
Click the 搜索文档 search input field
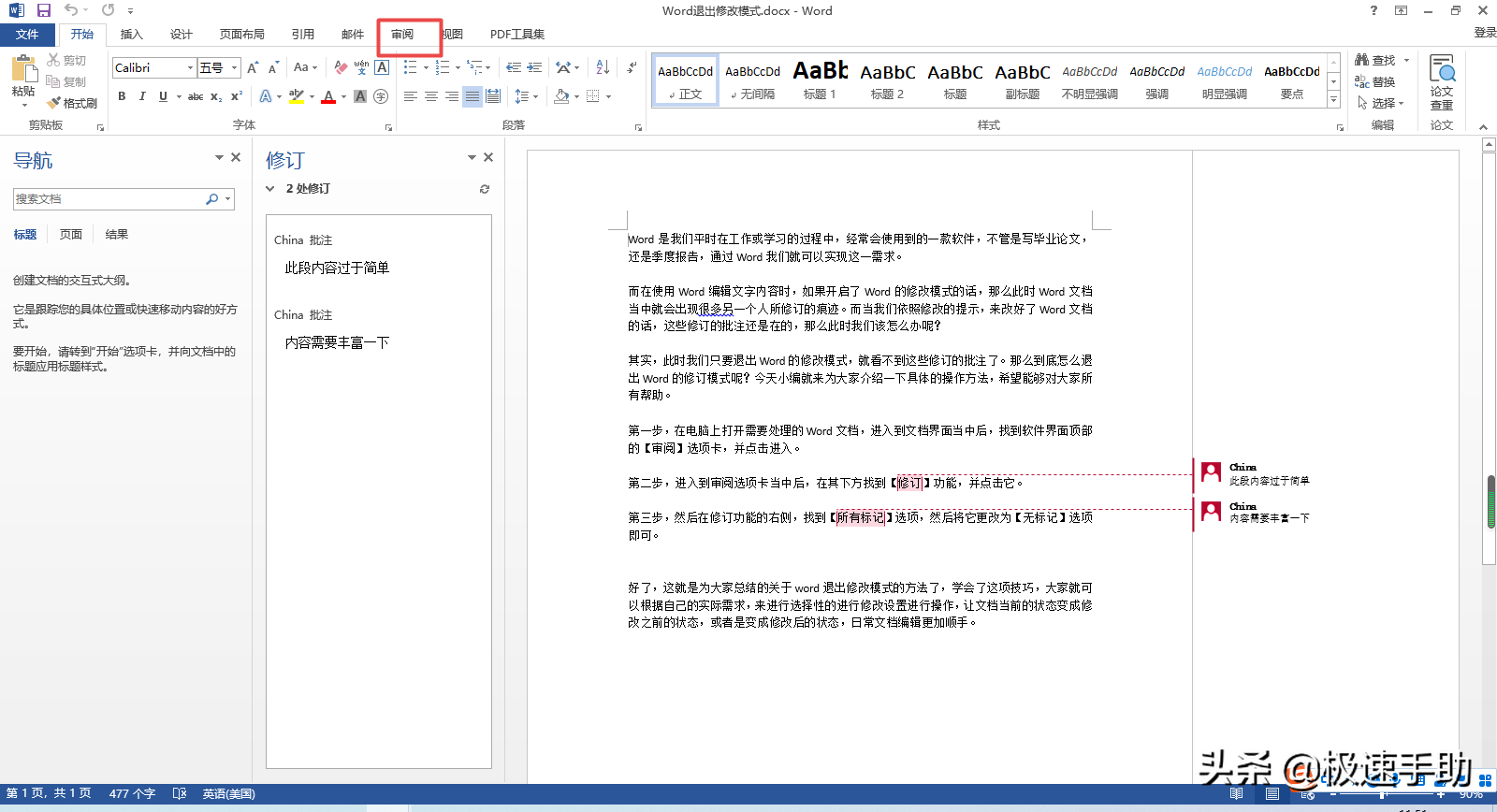pyautogui.click(x=108, y=199)
